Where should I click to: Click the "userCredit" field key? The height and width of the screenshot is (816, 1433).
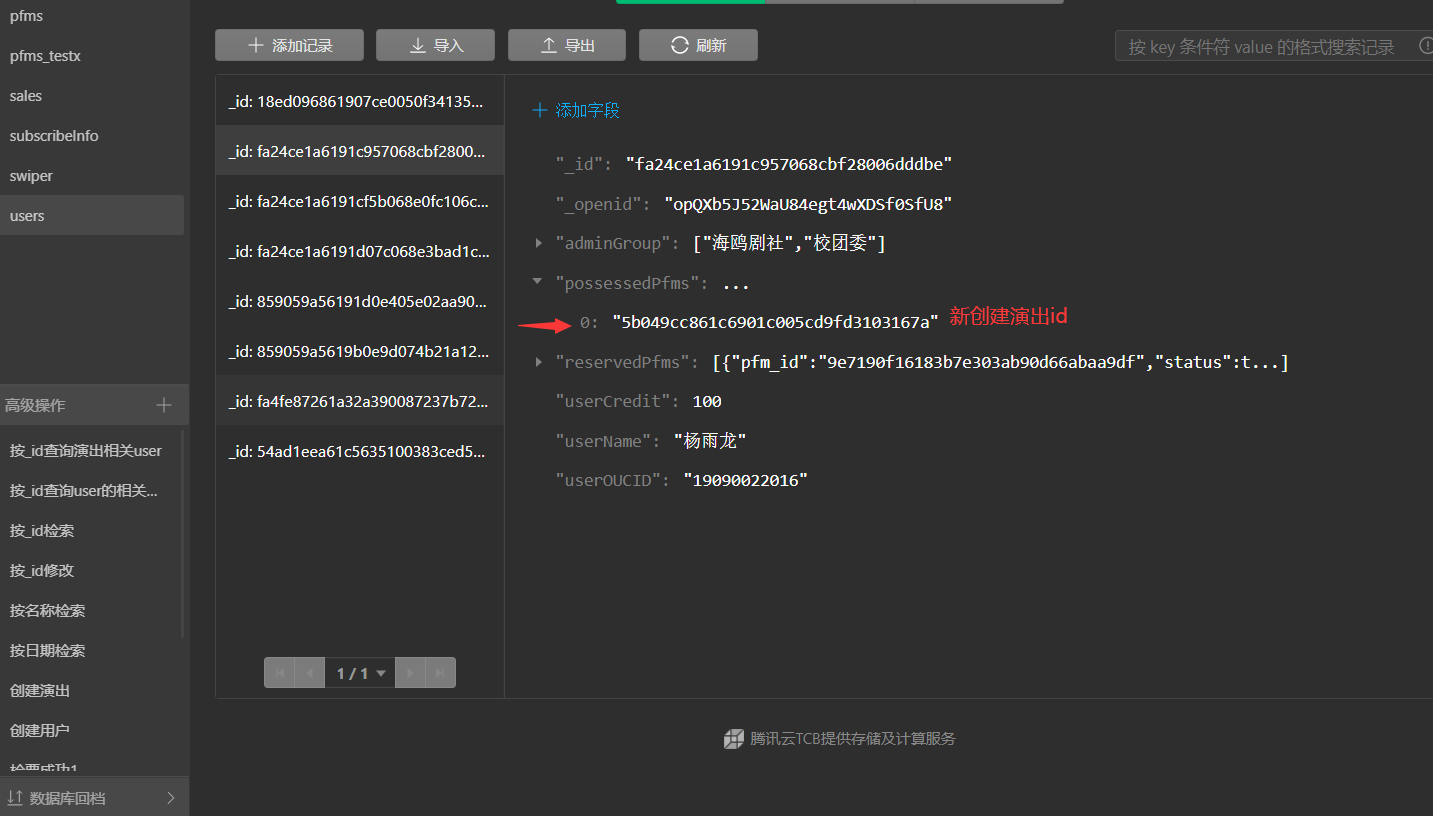[614, 401]
